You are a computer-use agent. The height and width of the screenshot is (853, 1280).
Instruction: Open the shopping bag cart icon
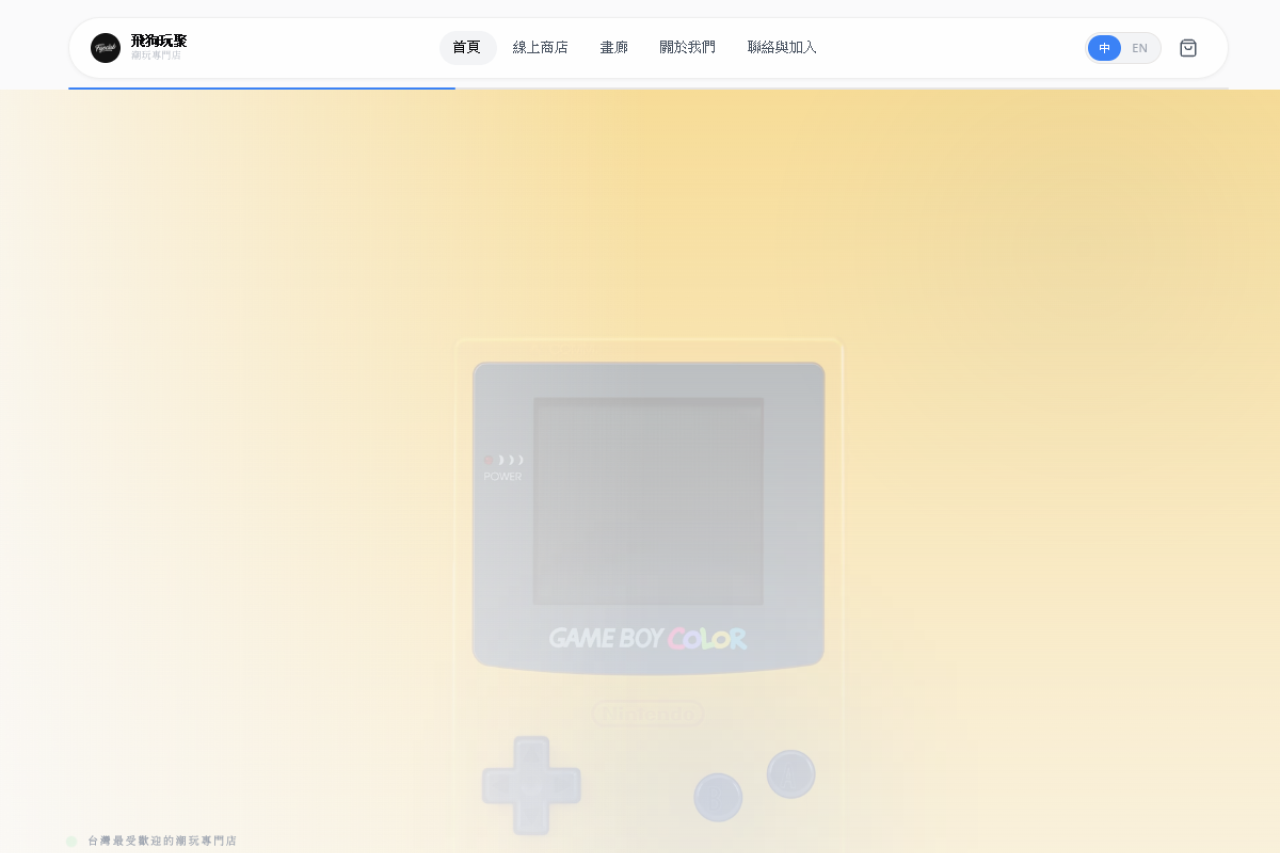[1188, 48]
